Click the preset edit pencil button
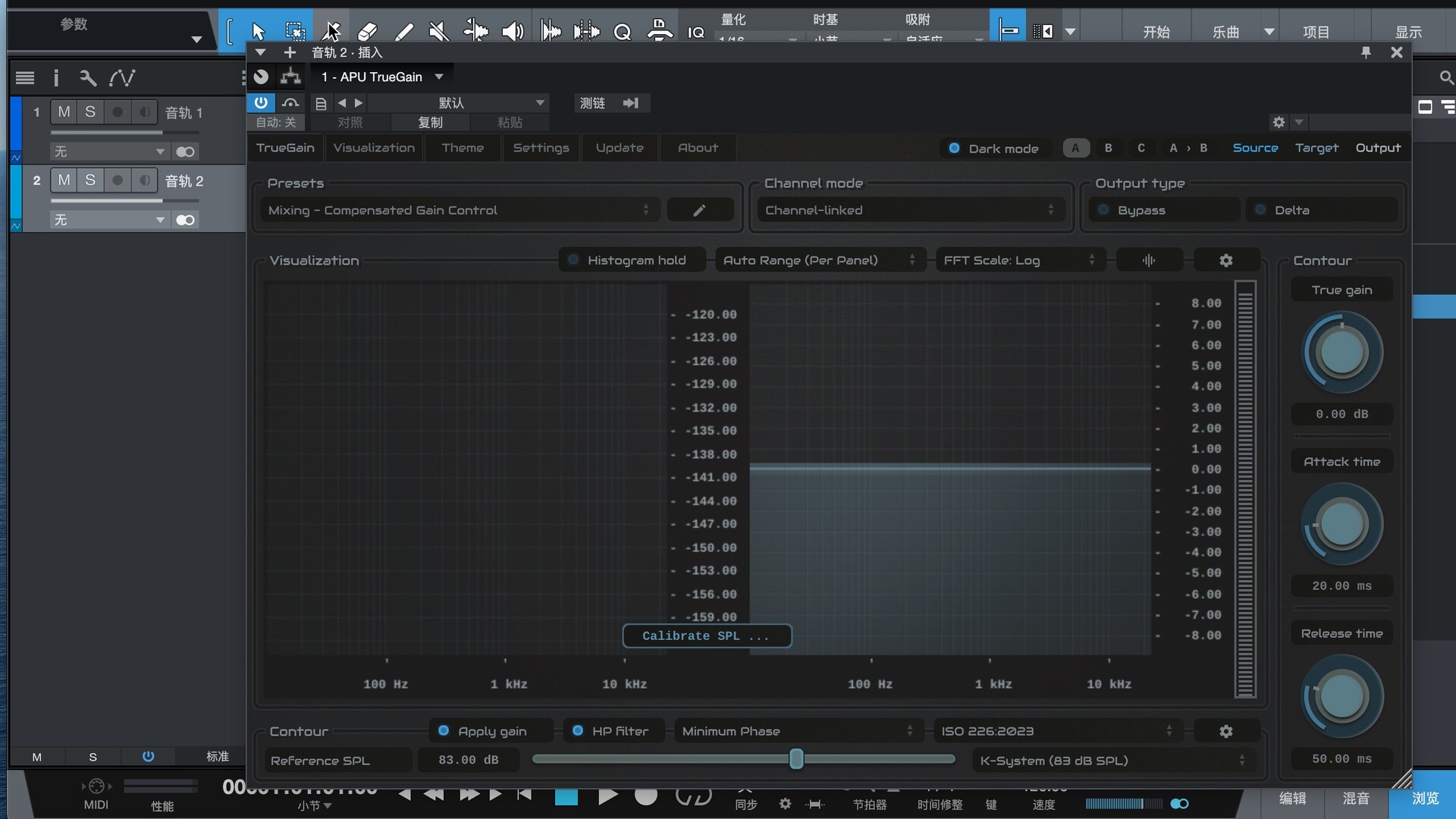The image size is (1456, 819). [699, 210]
